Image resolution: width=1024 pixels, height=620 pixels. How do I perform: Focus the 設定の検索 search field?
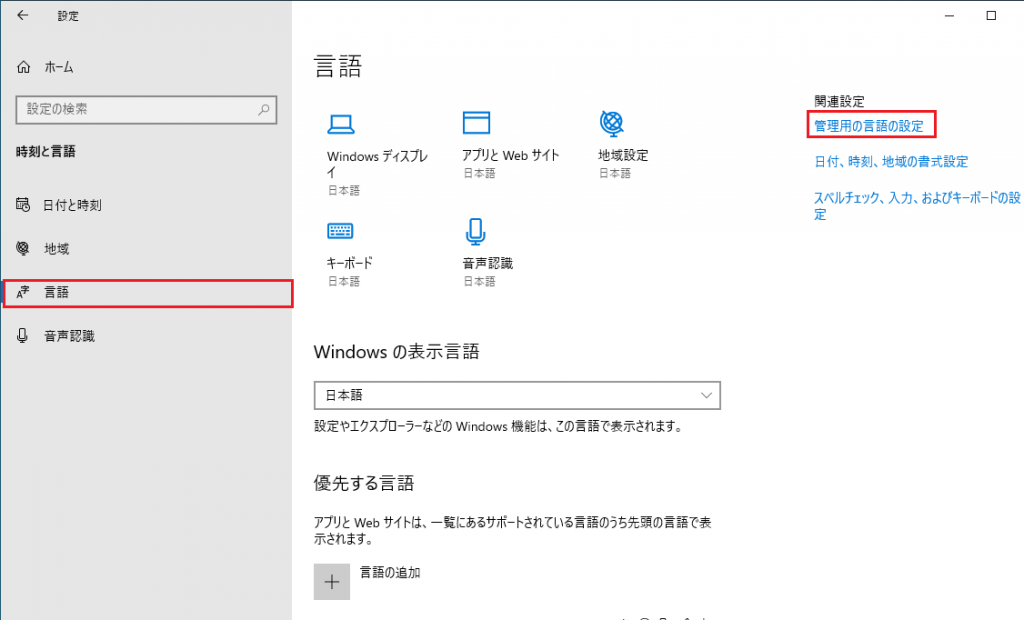(x=146, y=110)
